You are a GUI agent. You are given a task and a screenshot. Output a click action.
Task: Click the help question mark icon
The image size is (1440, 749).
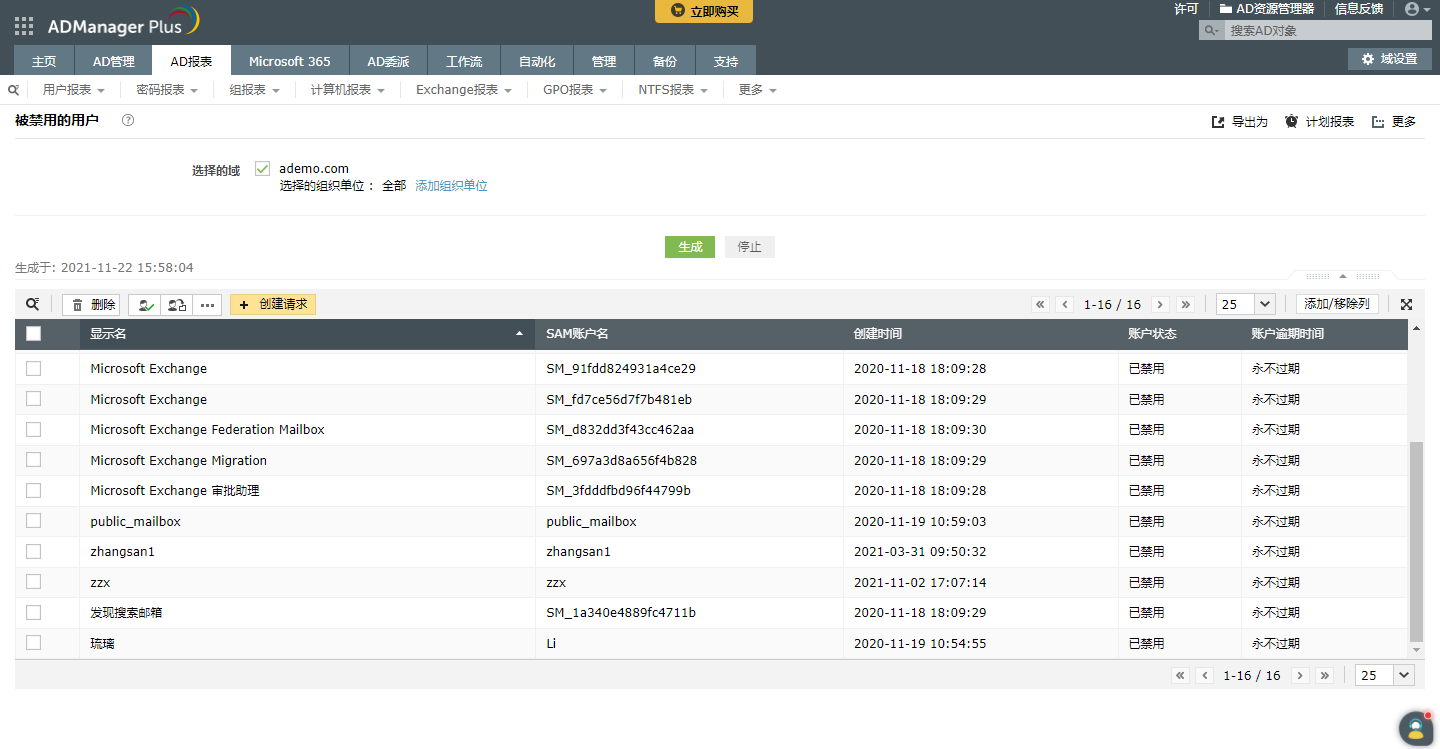coord(127,120)
